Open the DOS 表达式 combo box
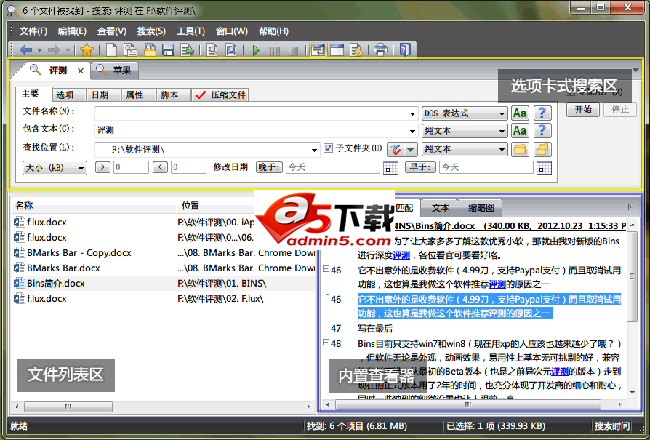Image resolution: width=650 pixels, height=440 pixels. (x=464, y=113)
